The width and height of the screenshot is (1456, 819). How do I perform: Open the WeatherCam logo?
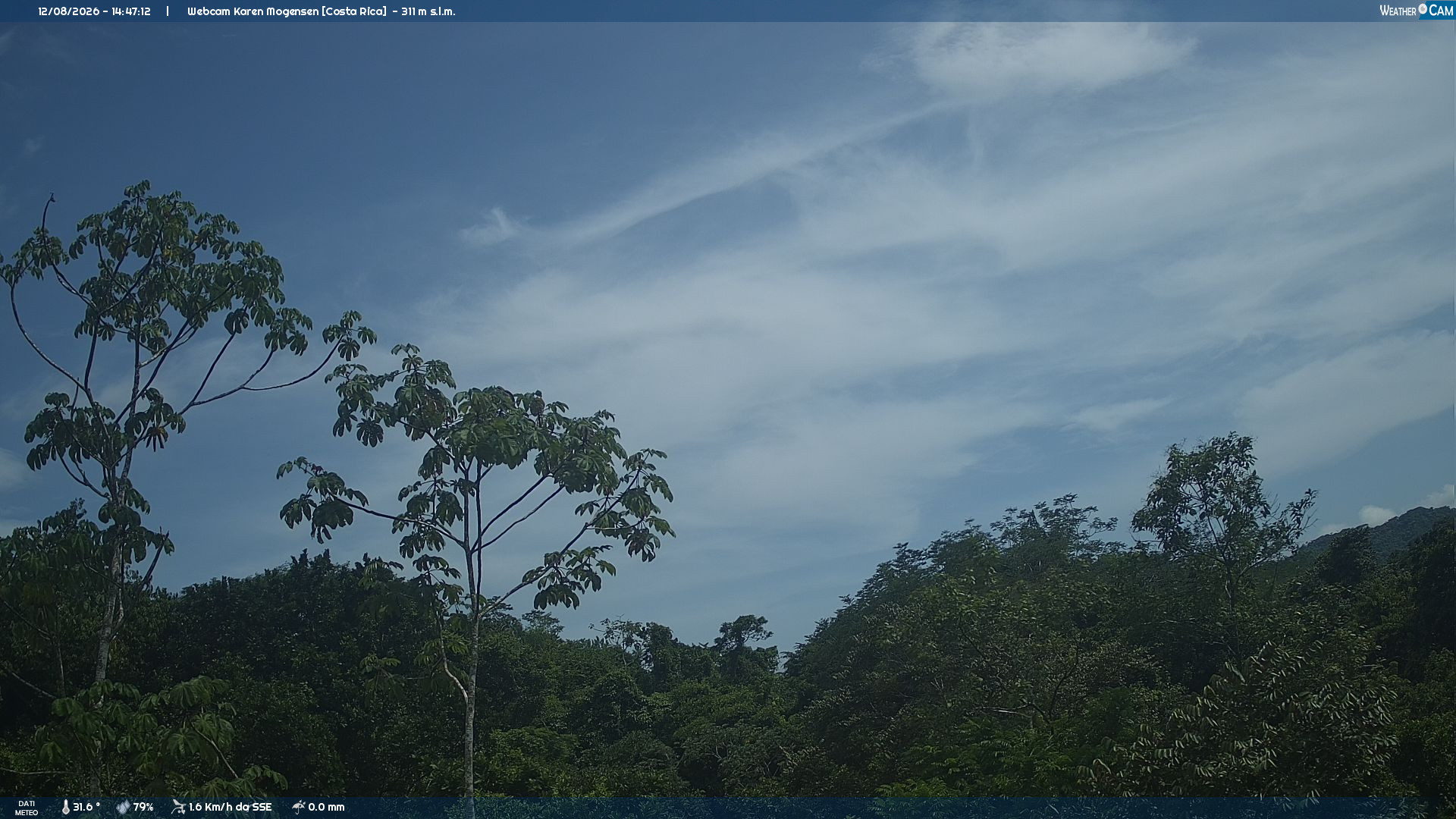pyautogui.click(x=1417, y=11)
